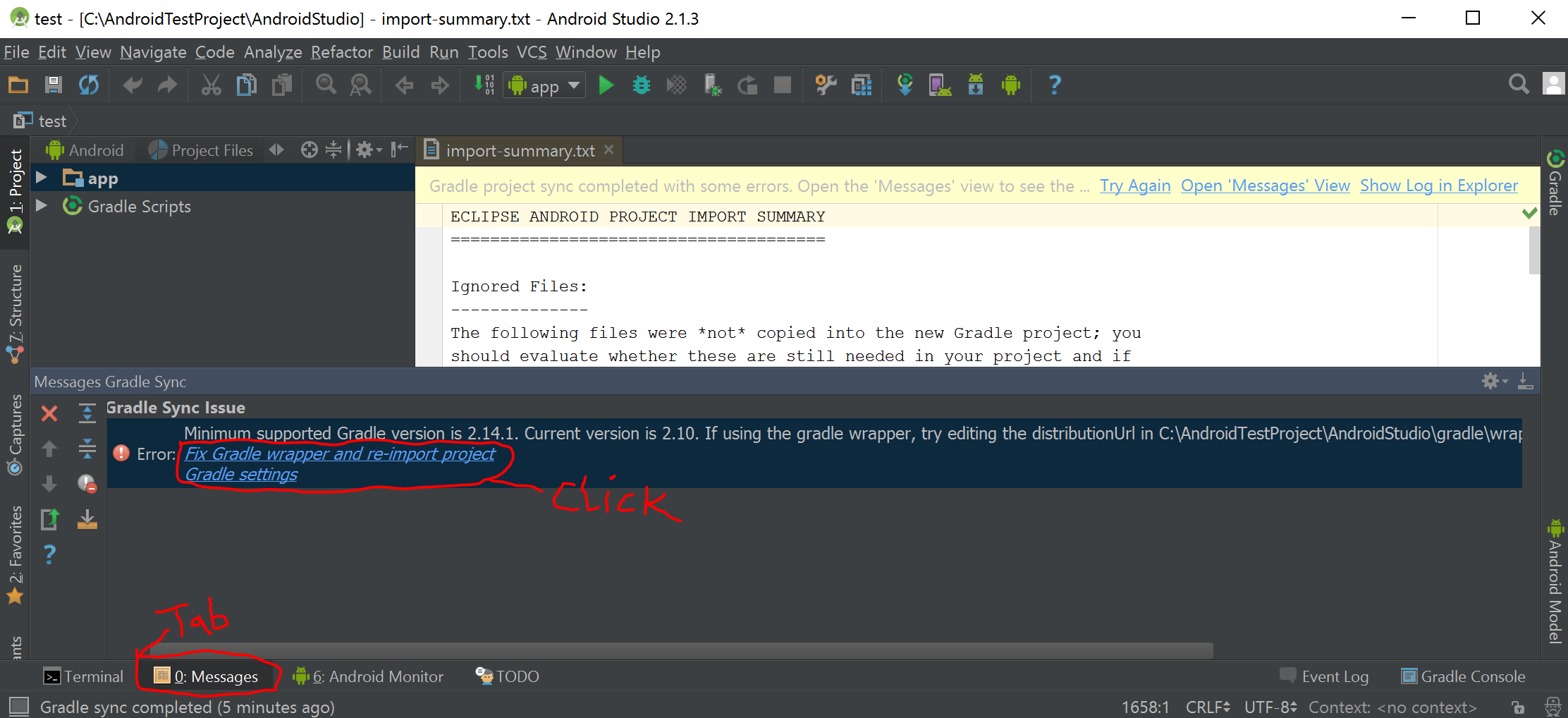Open the app run configuration dropdown
This screenshot has width=1568, height=718.
544,86
